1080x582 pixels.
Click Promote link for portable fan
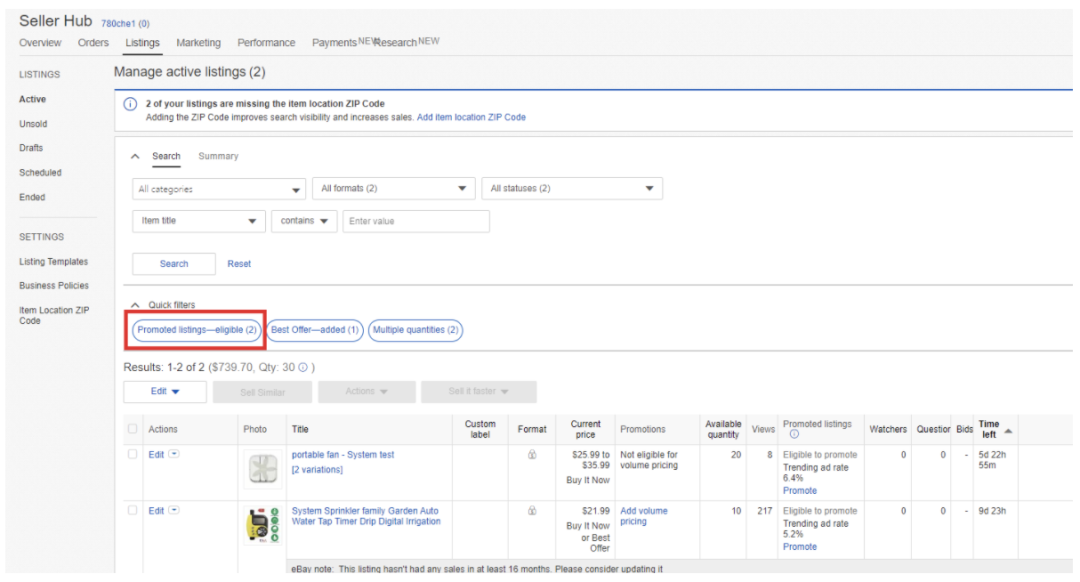coord(800,490)
